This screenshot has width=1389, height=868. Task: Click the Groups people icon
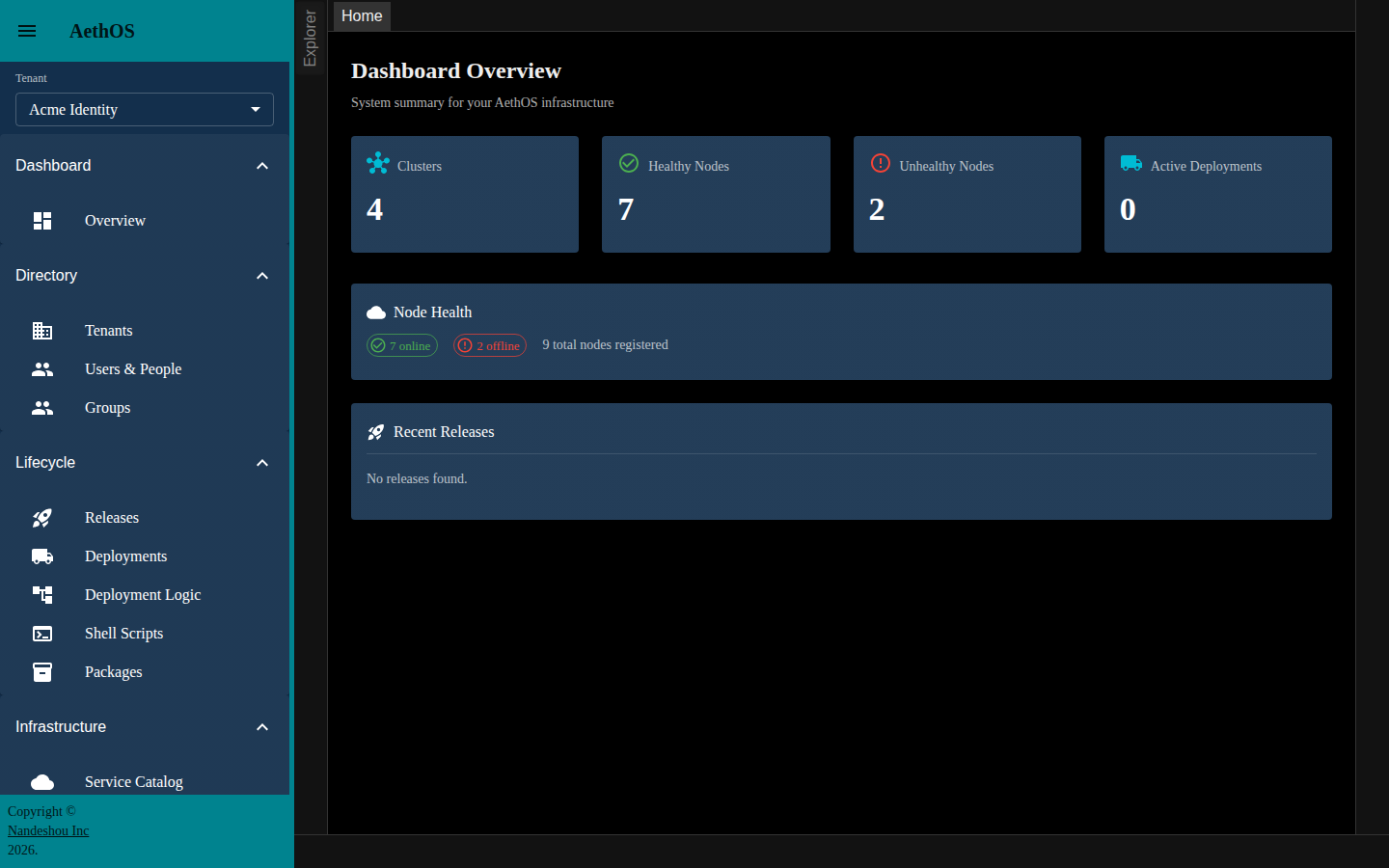click(x=42, y=408)
